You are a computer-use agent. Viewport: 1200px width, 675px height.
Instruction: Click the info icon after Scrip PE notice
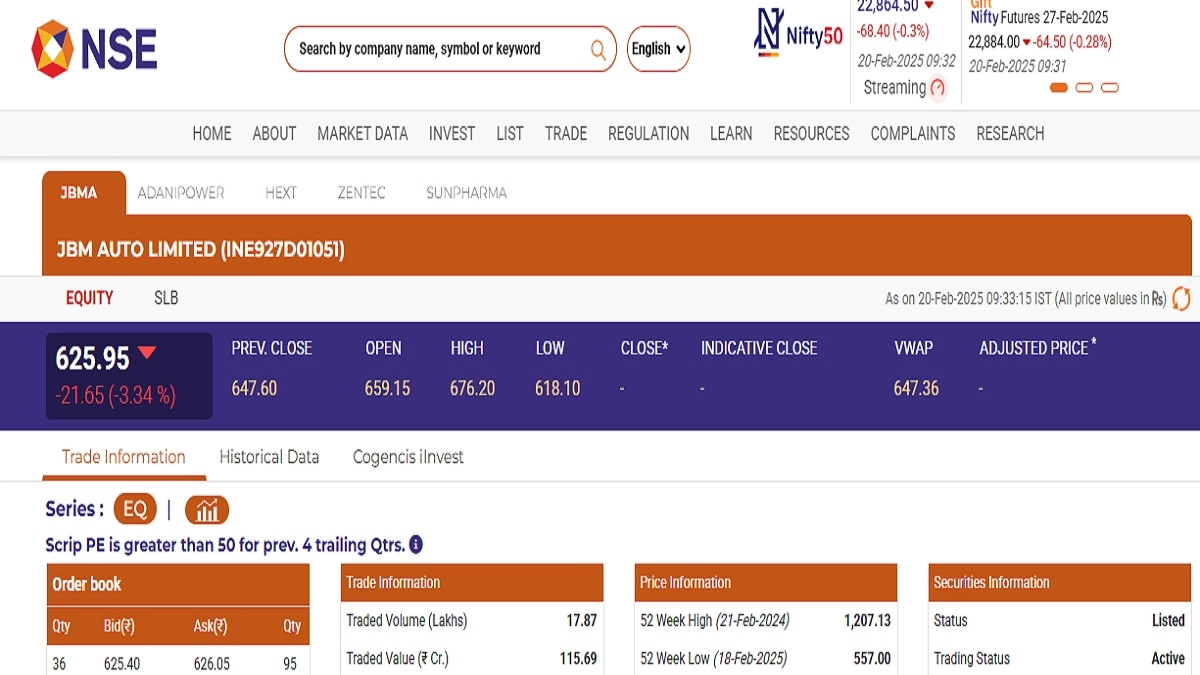click(x=416, y=545)
